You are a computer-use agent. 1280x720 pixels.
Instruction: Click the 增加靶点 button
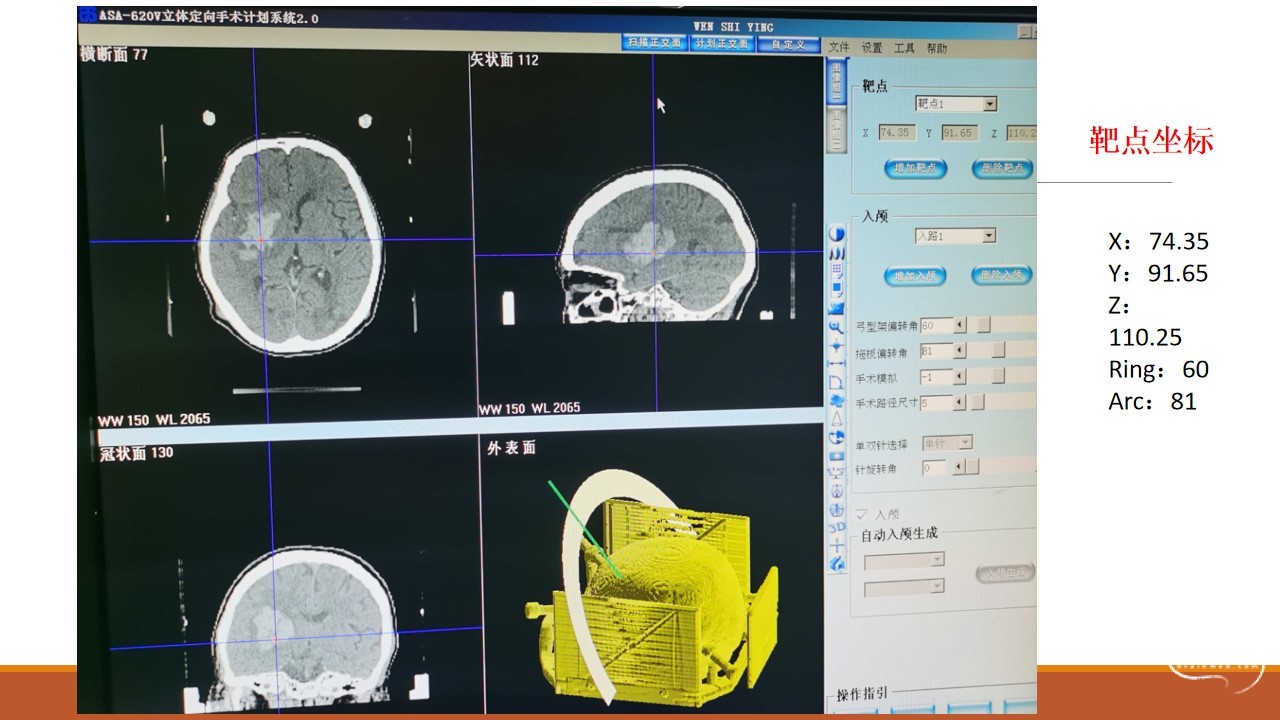click(x=914, y=168)
